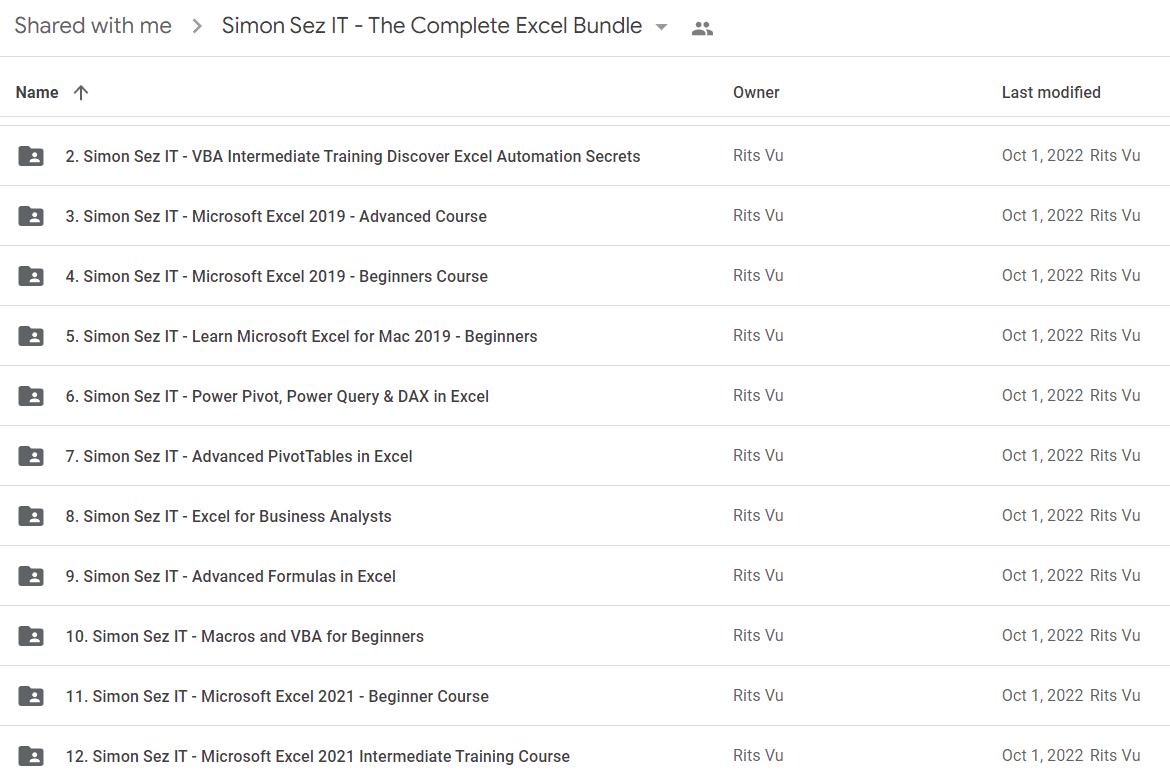The image size is (1170, 781).
Task: Click folder icon for Advanced Formulas in Excel
Action: pyautogui.click(x=31, y=576)
